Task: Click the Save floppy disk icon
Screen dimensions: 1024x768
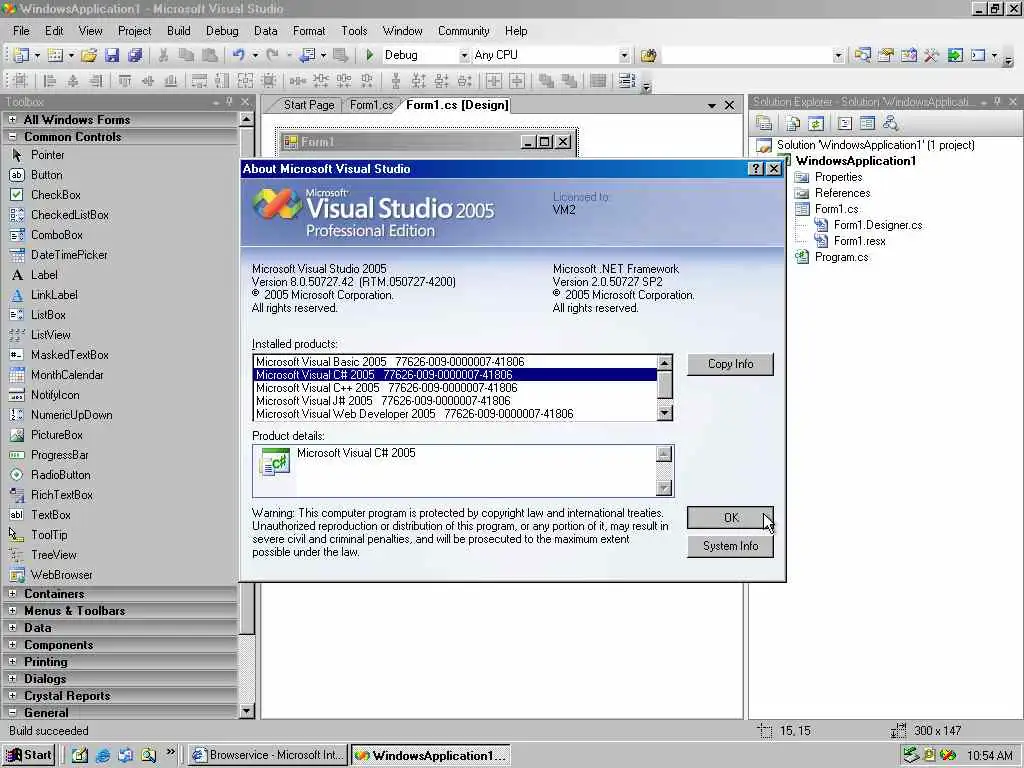Action: [112, 56]
